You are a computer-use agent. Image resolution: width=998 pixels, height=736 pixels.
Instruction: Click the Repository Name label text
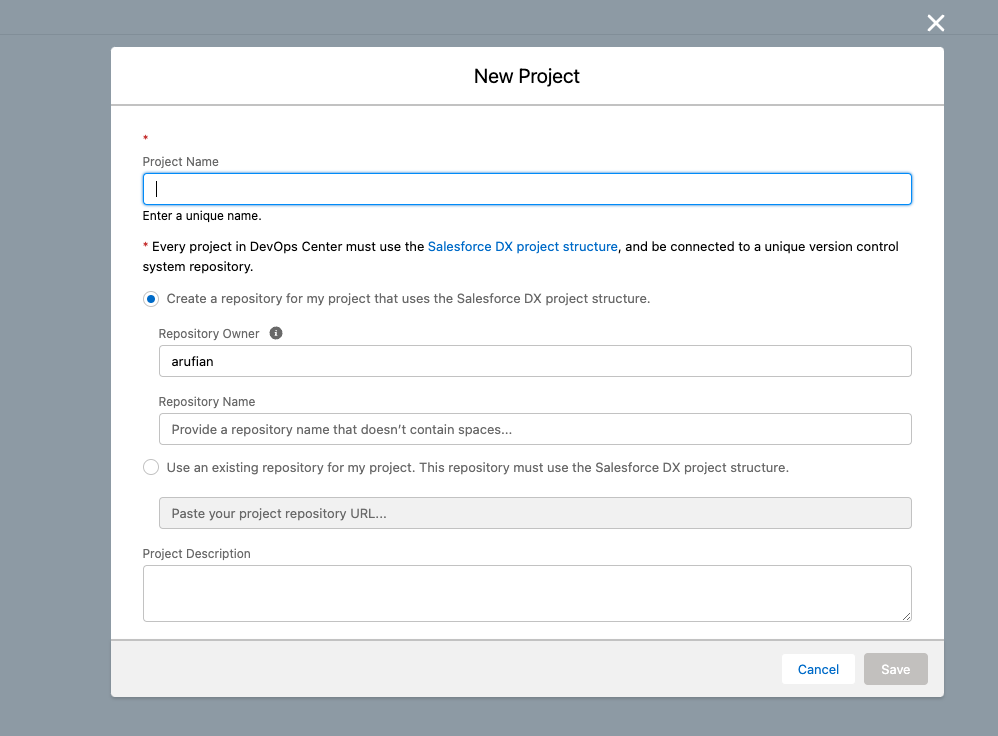click(x=207, y=402)
